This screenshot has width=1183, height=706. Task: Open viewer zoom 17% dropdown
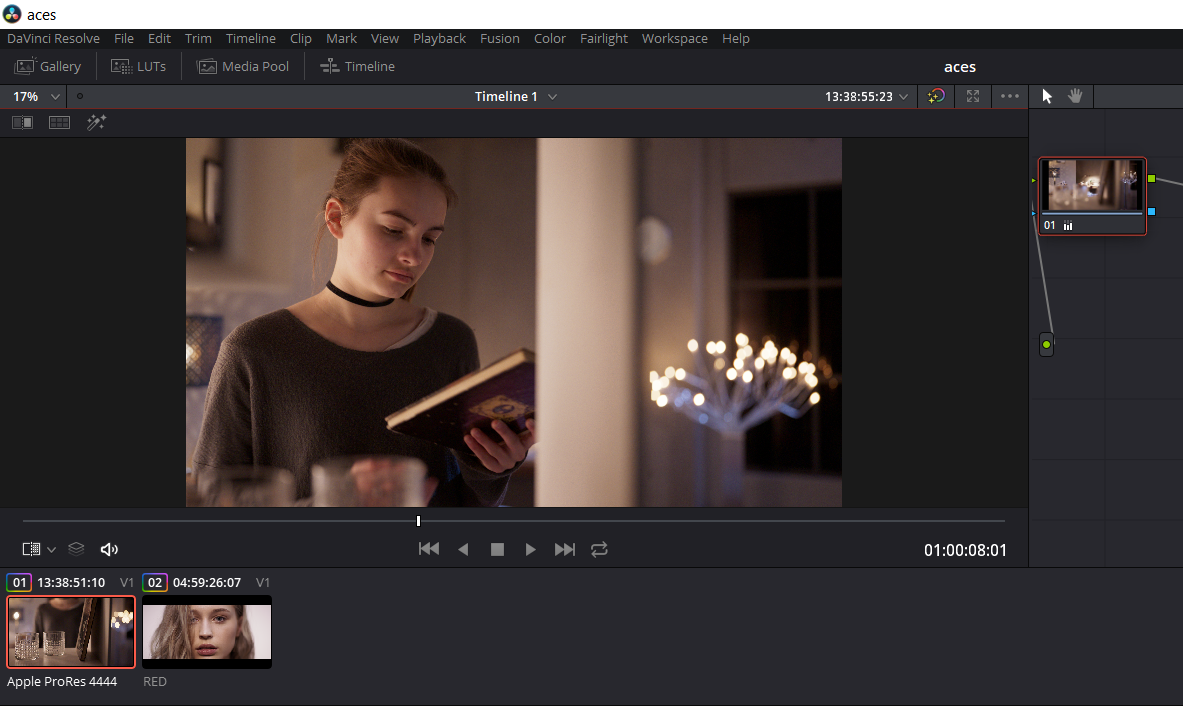[36, 97]
